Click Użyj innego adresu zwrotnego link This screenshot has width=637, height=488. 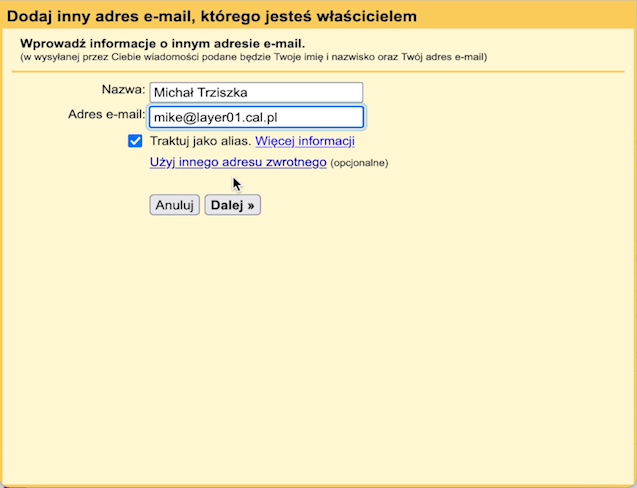[238, 162]
